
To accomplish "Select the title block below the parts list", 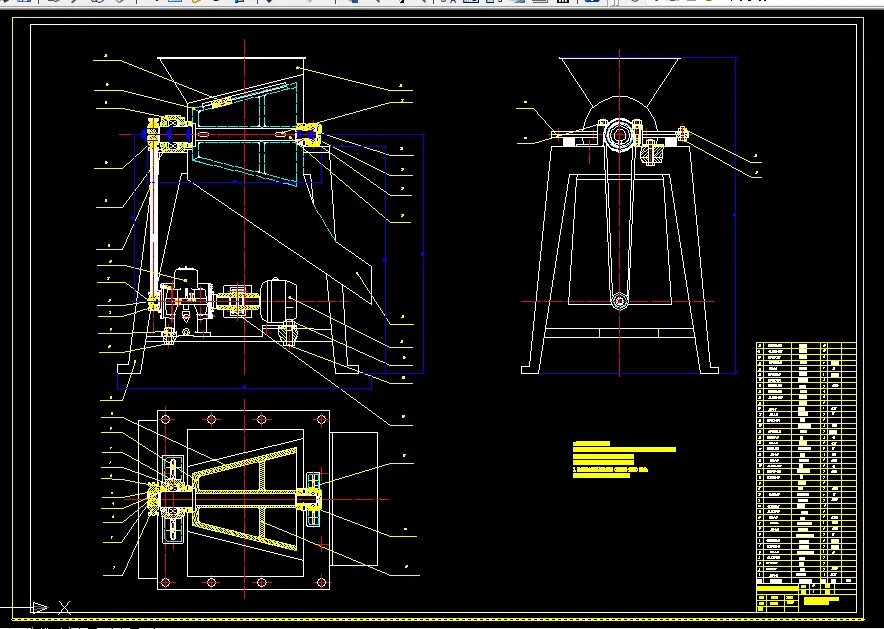I will 806,597.
